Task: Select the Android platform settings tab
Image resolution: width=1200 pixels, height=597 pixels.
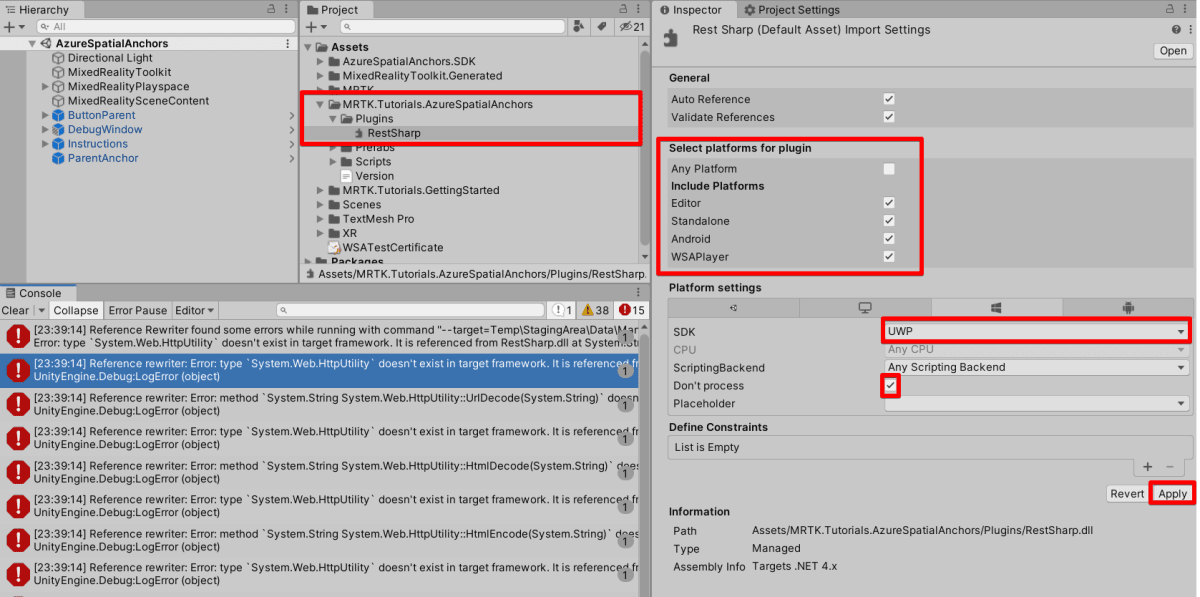Action: point(1127,307)
